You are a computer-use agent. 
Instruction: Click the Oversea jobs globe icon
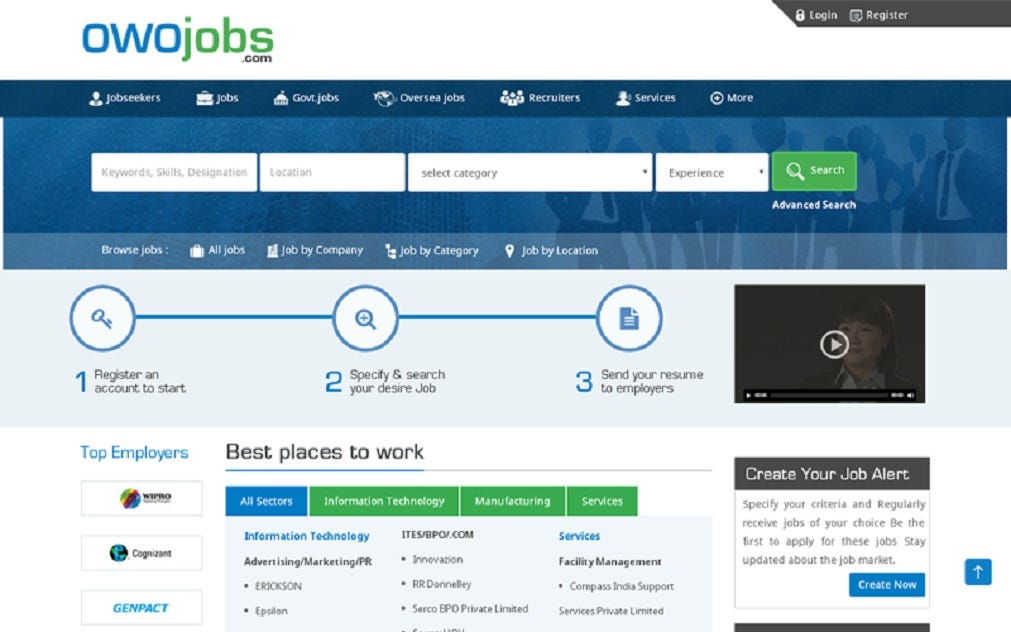pyautogui.click(x=383, y=97)
